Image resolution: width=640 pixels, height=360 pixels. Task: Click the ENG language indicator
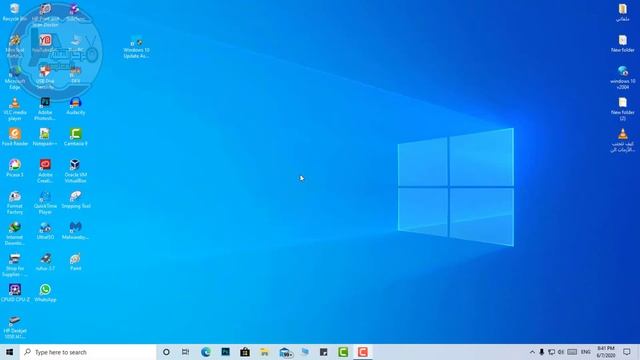pyautogui.click(x=586, y=352)
